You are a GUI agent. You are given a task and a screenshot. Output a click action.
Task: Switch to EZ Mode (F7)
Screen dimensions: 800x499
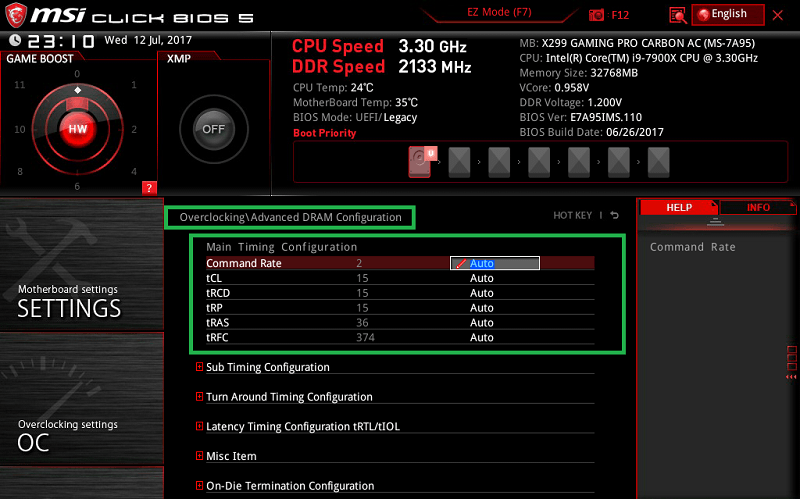pyautogui.click(x=499, y=12)
